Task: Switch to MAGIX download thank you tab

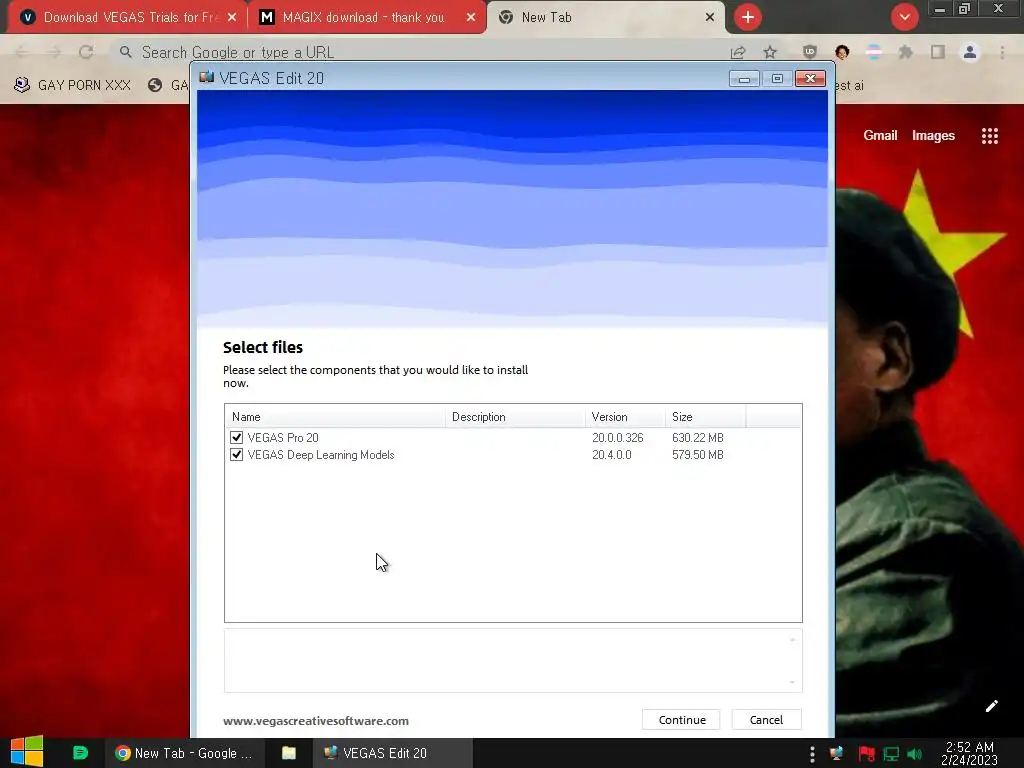Action: point(363,17)
